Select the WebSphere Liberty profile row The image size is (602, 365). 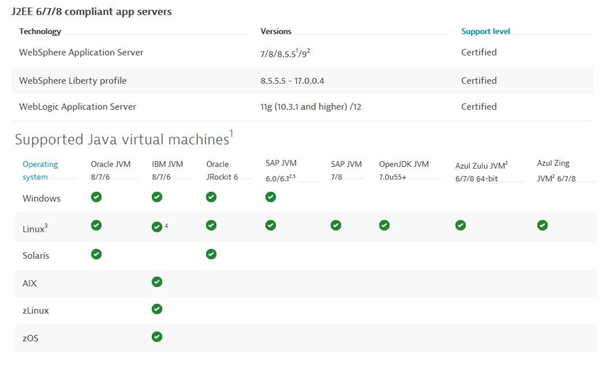point(302,81)
